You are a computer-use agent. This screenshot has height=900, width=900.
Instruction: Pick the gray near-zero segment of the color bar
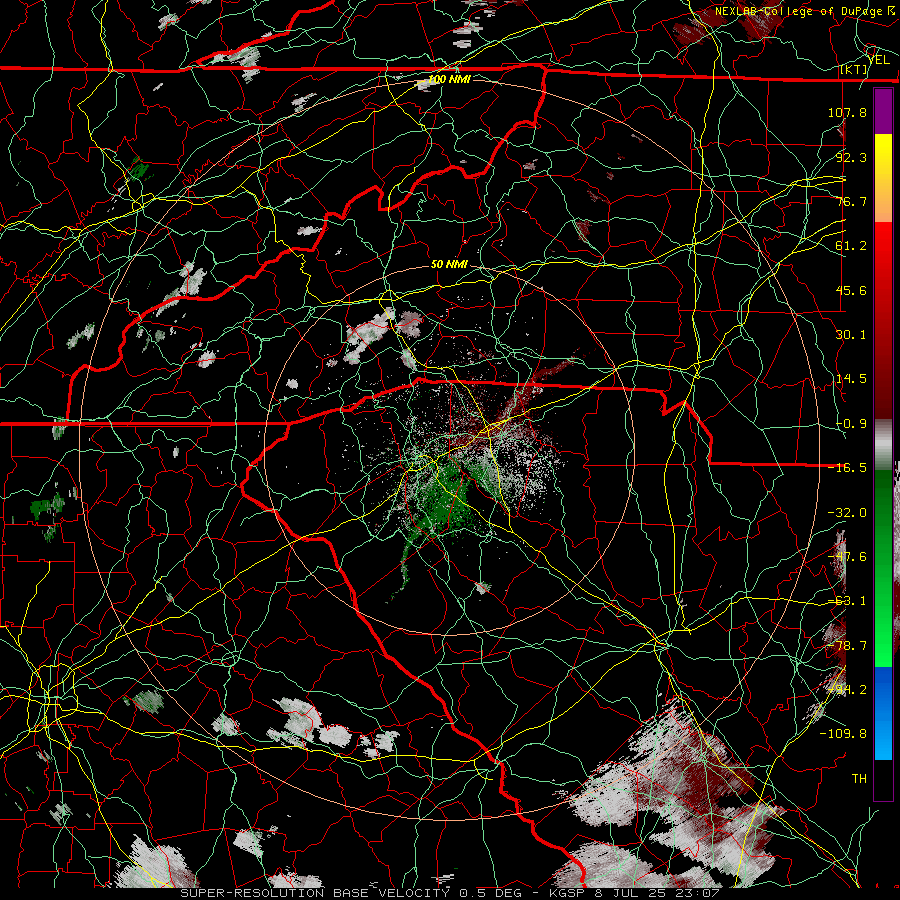(883, 445)
